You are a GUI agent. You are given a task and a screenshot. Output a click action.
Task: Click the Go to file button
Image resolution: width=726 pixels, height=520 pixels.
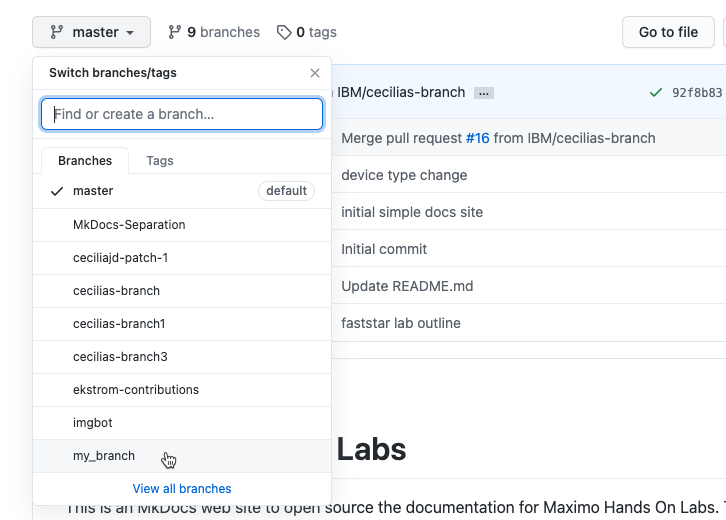coord(668,32)
